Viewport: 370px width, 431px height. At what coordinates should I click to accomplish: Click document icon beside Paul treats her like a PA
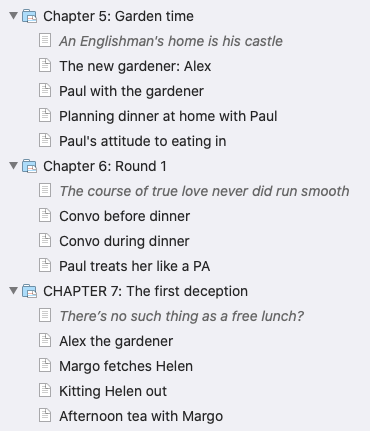point(45,266)
